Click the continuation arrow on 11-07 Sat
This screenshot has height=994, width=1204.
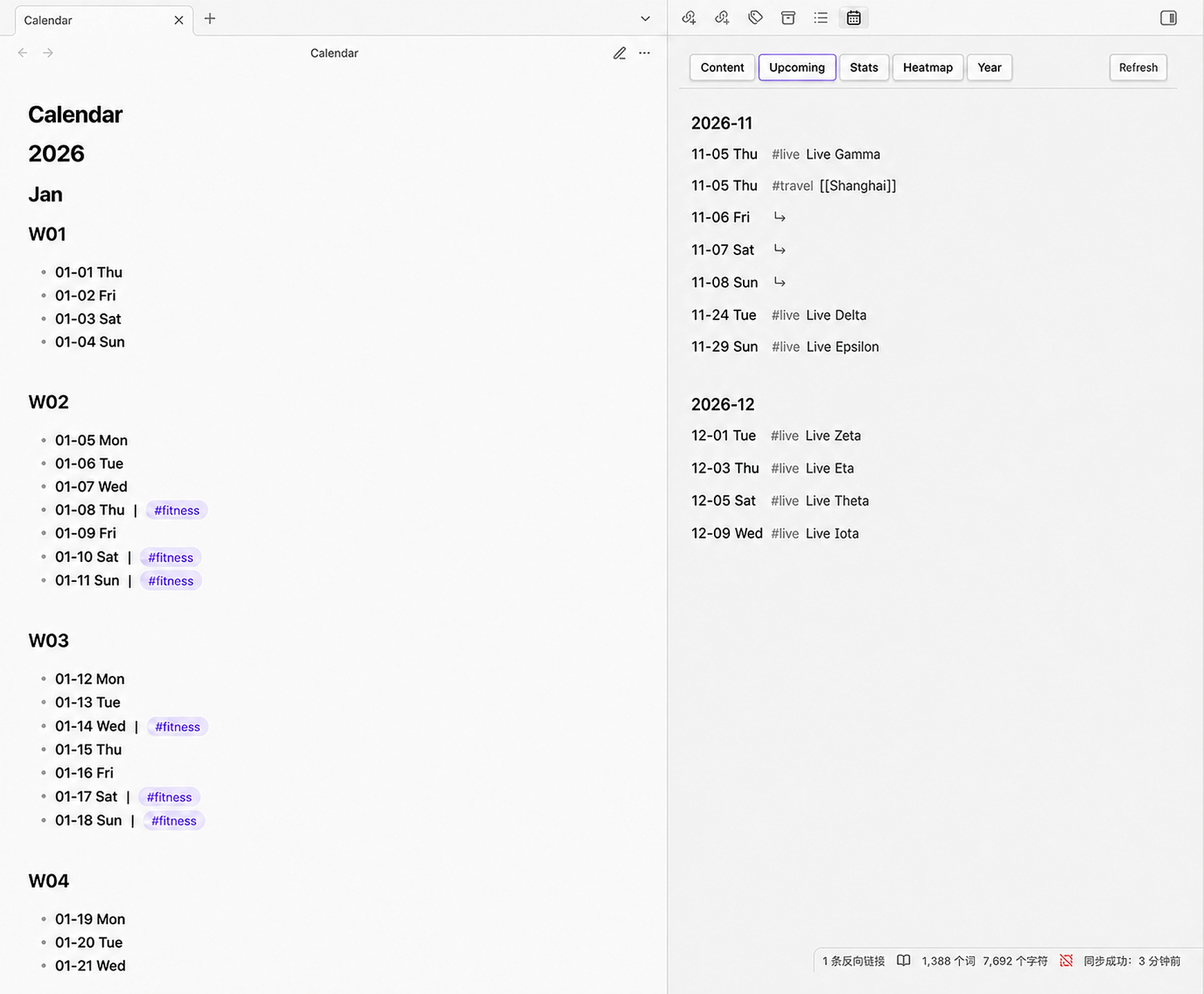780,250
